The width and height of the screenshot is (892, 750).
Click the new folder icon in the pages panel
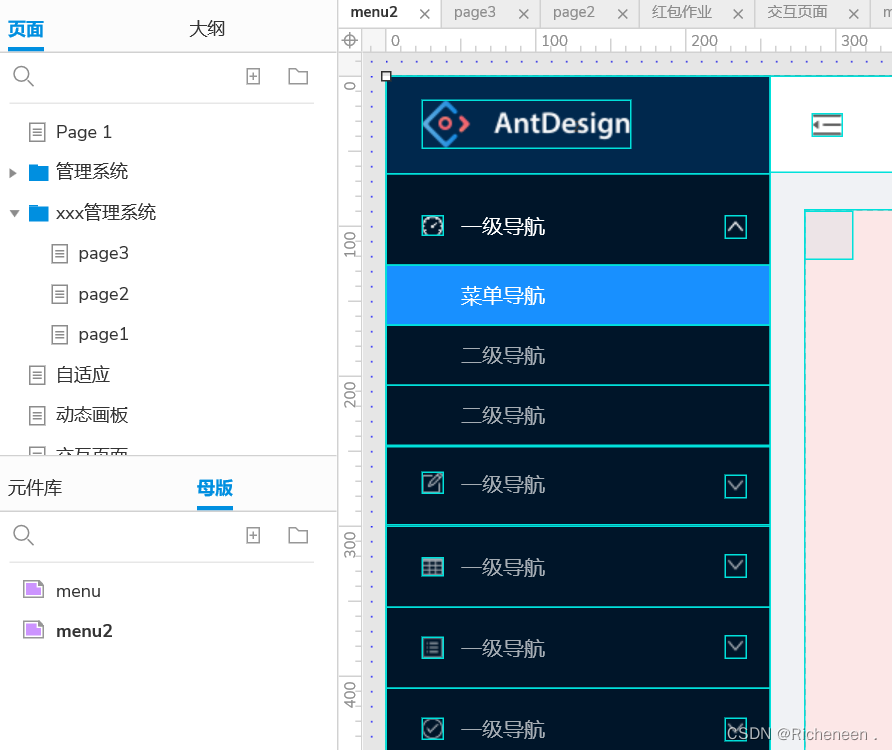coord(297,76)
